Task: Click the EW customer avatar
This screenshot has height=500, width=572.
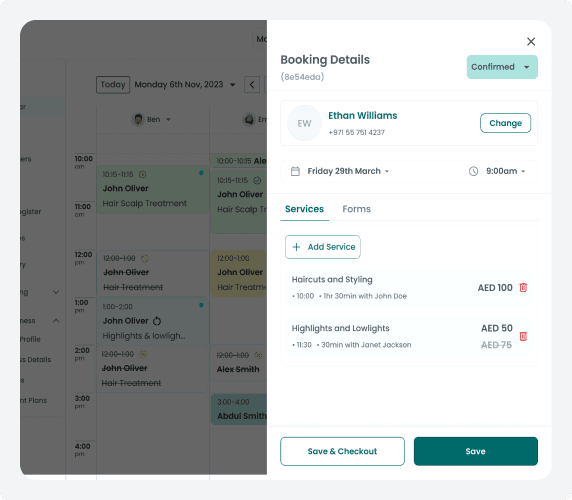Action: 304,123
